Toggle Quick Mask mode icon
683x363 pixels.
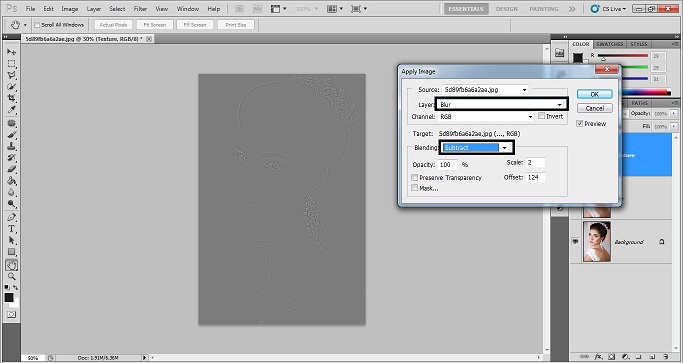click(11, 314)
